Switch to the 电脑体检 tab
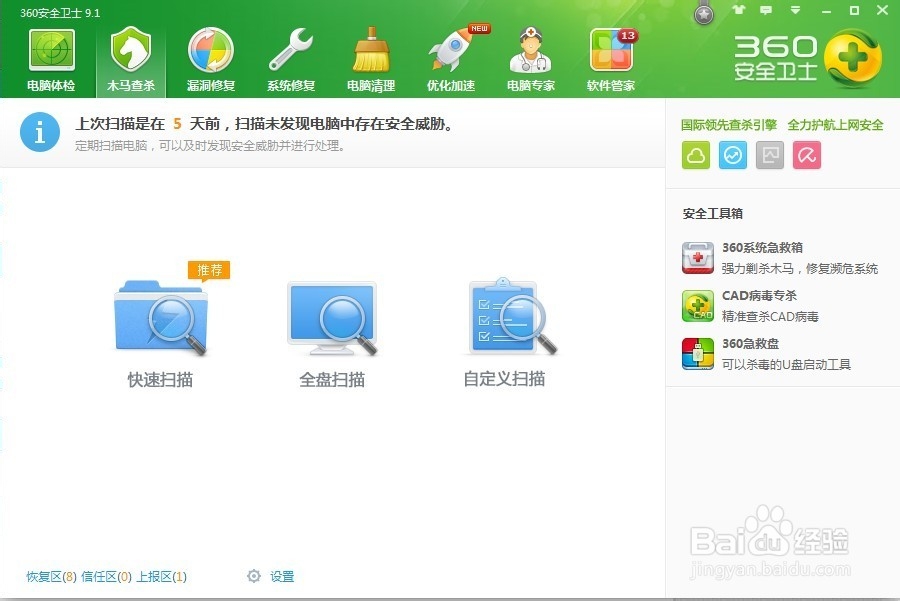Screen dimensions: 900x601 pyautogui.click(x=51, y=55)
